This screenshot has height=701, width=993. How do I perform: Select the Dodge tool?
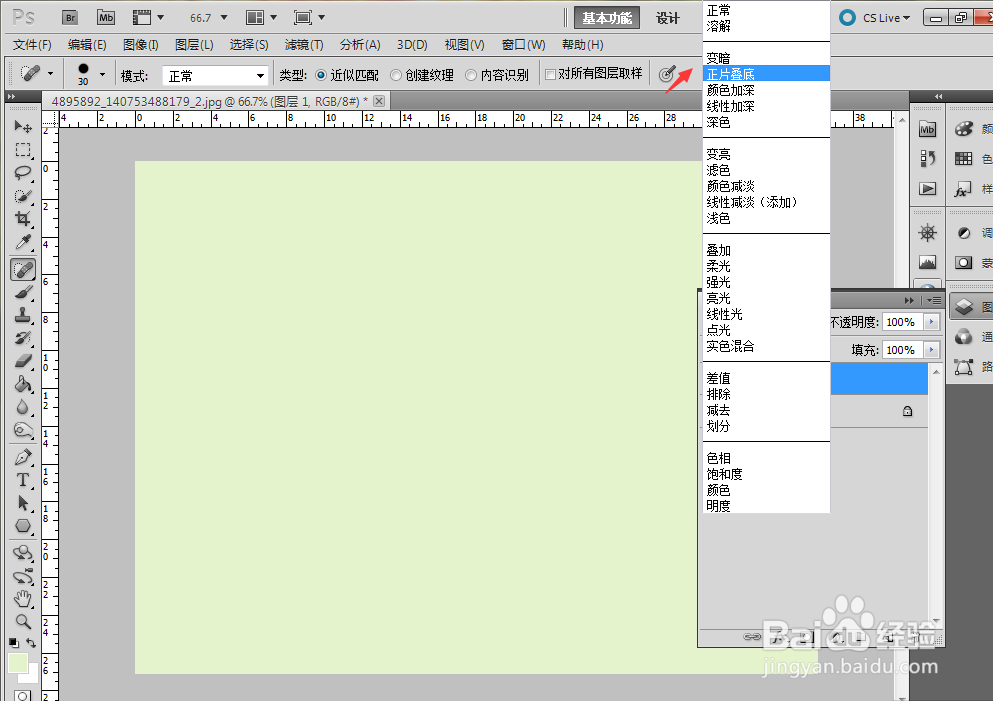click(x=23, y=431)
